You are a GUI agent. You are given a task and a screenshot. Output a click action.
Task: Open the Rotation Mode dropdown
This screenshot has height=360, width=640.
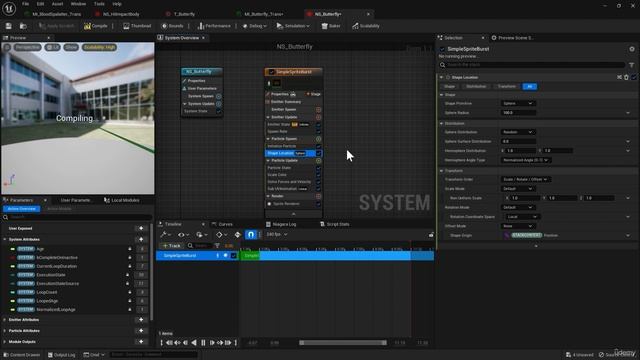tap(518, 207)
